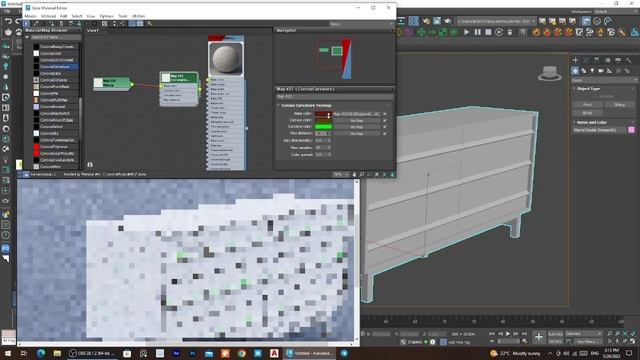Open the Utilities wrench tab in command panel
This screenshot has height=360, width=640.
tap(629, 60)
